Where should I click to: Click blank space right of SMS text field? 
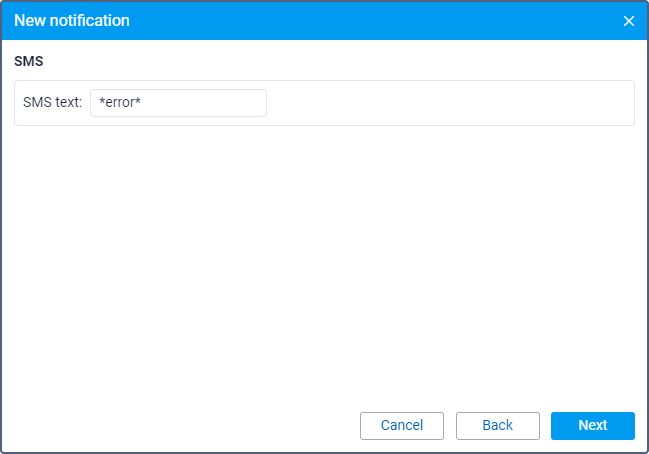click(x=450, y=103)
